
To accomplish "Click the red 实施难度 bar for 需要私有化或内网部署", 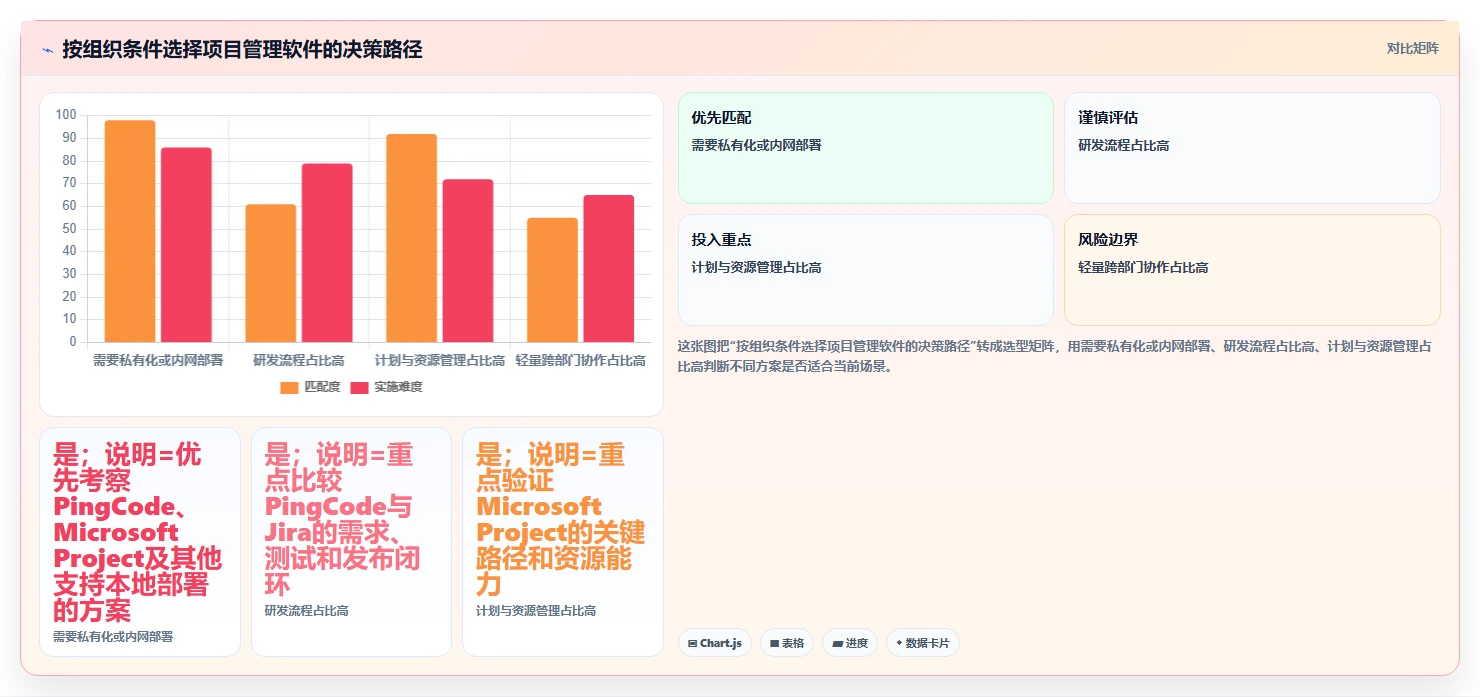I will (x=186, y=245).
